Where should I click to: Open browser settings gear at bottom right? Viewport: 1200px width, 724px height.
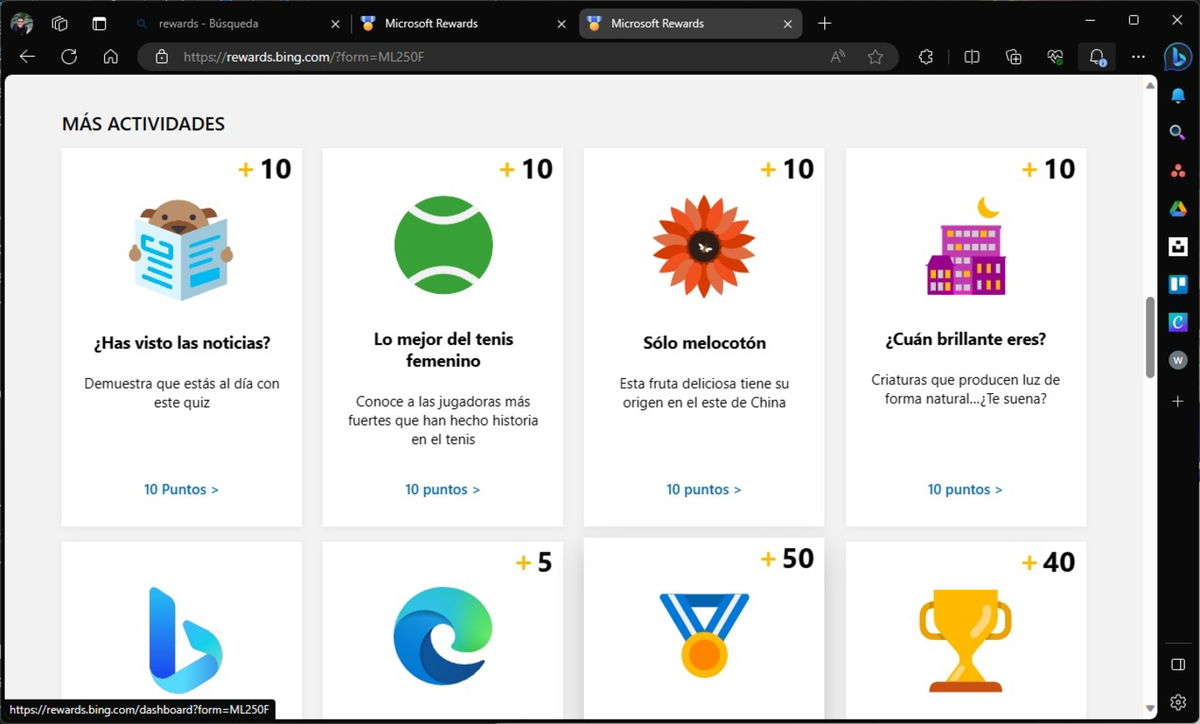pos(1177,701)
